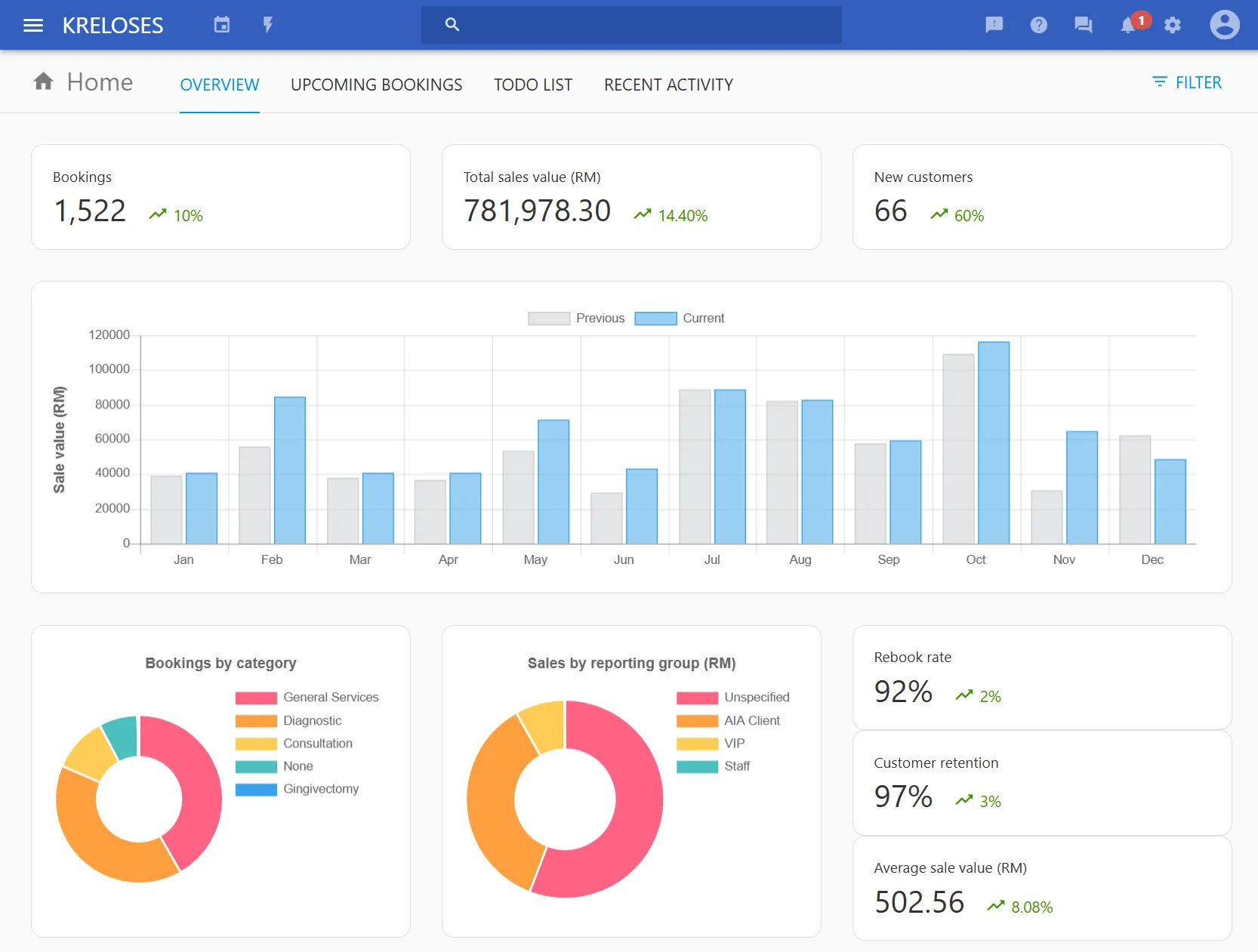Switch to the Todo List tab
Image resolution: width=1258 pixels, height=952 pixels.
click(533, 85)
